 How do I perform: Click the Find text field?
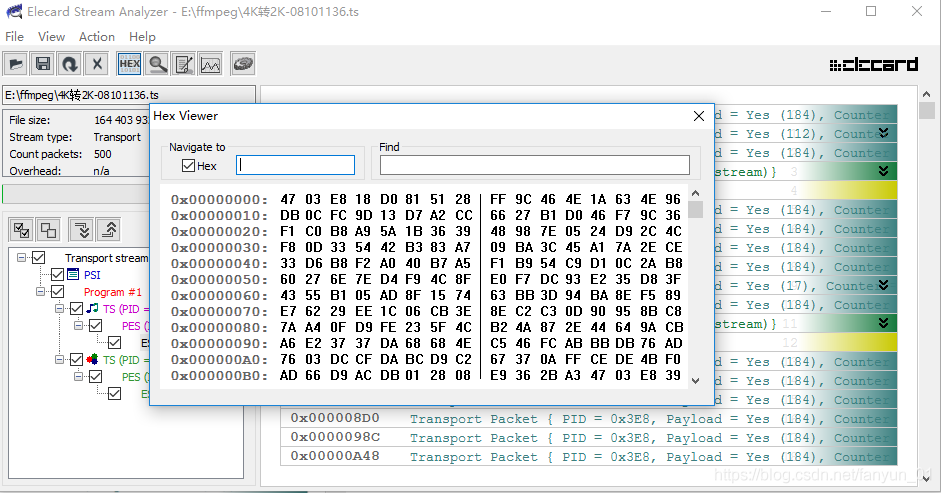click(535, 165)
